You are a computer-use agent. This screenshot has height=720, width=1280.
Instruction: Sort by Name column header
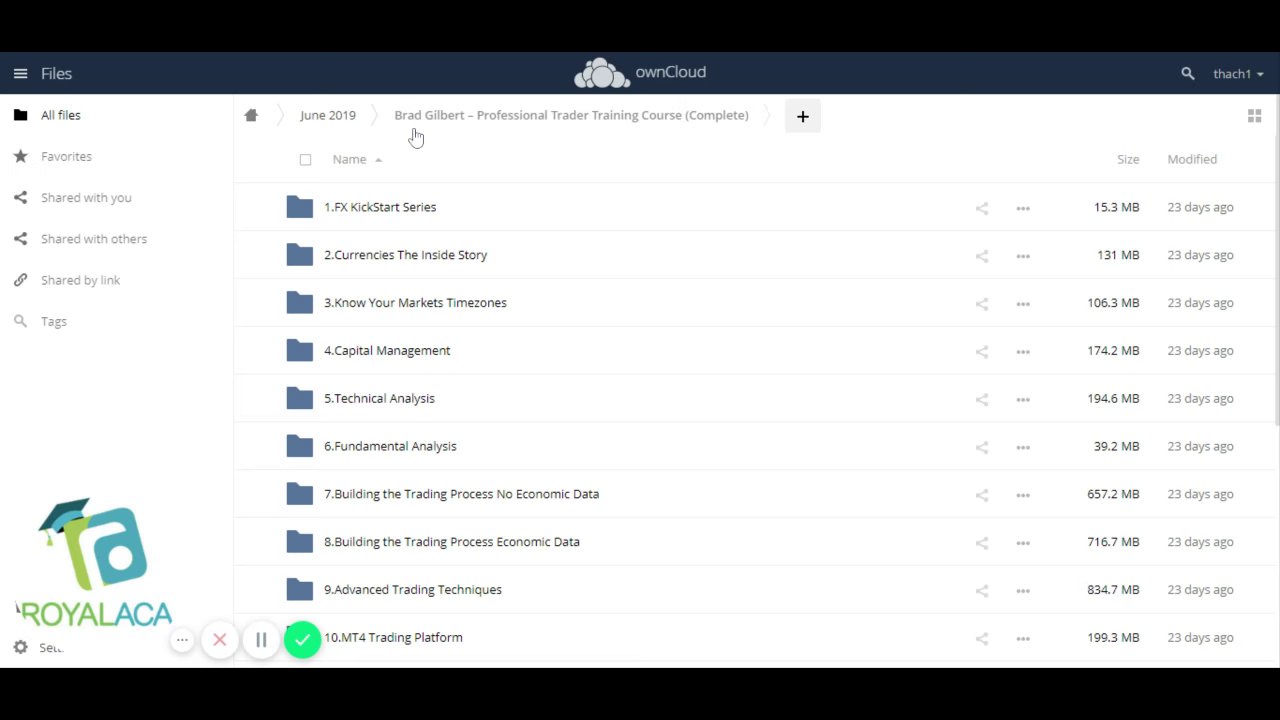point(357,159)
